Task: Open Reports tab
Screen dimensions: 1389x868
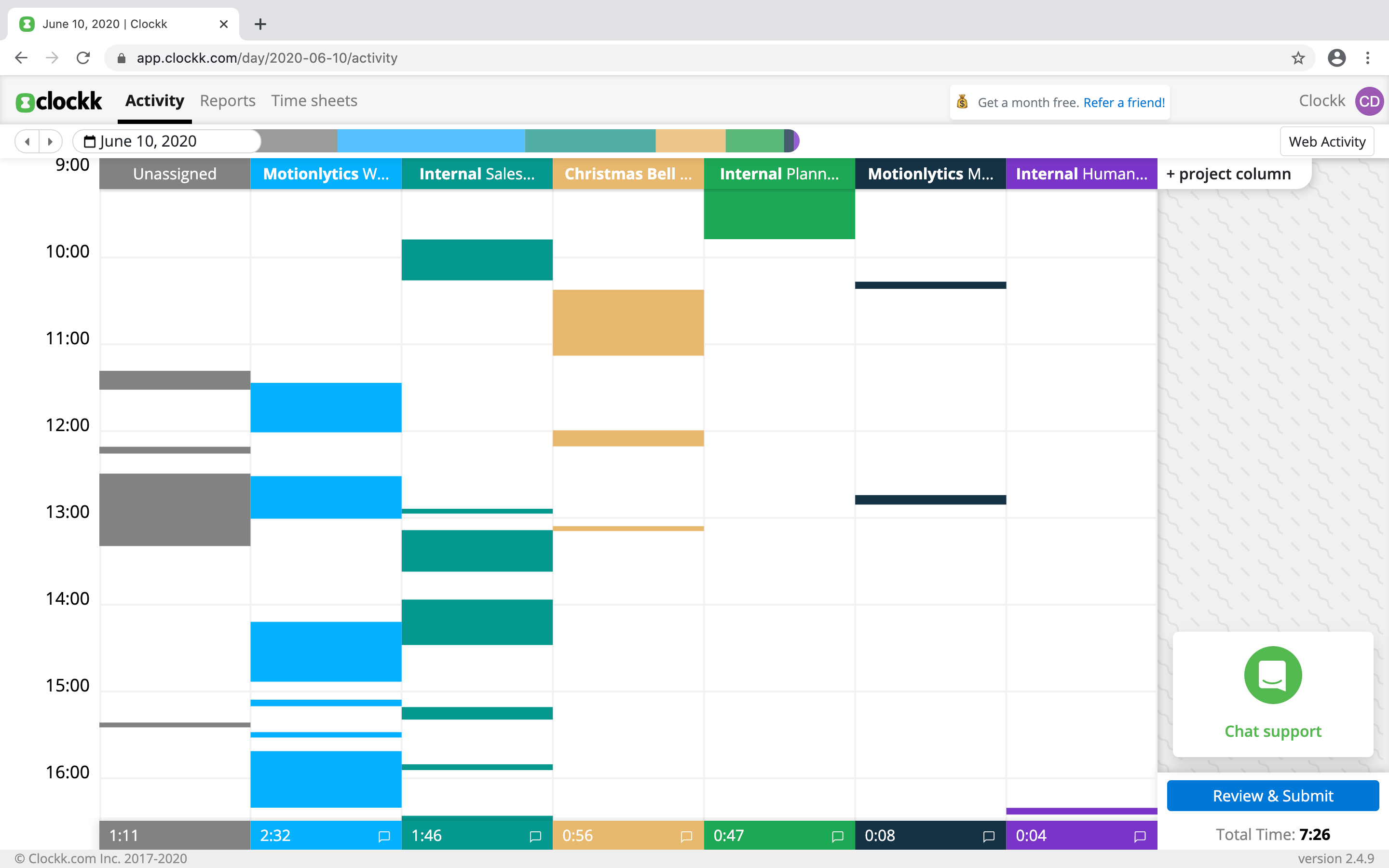Action: [x=227, y=100]
